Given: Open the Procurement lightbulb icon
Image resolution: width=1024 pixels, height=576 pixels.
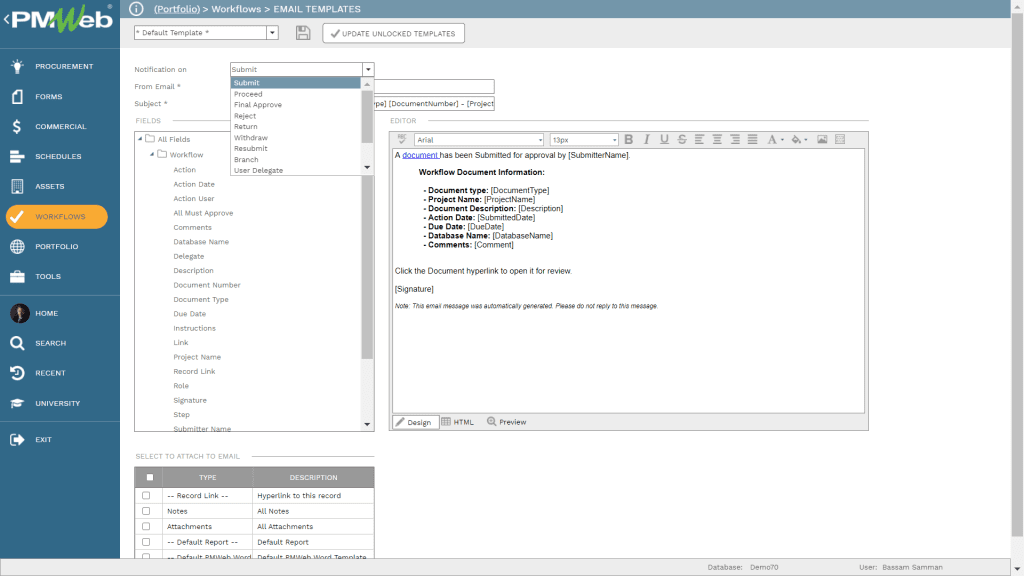Looking at the screenshot, I should tap(18, 66).
